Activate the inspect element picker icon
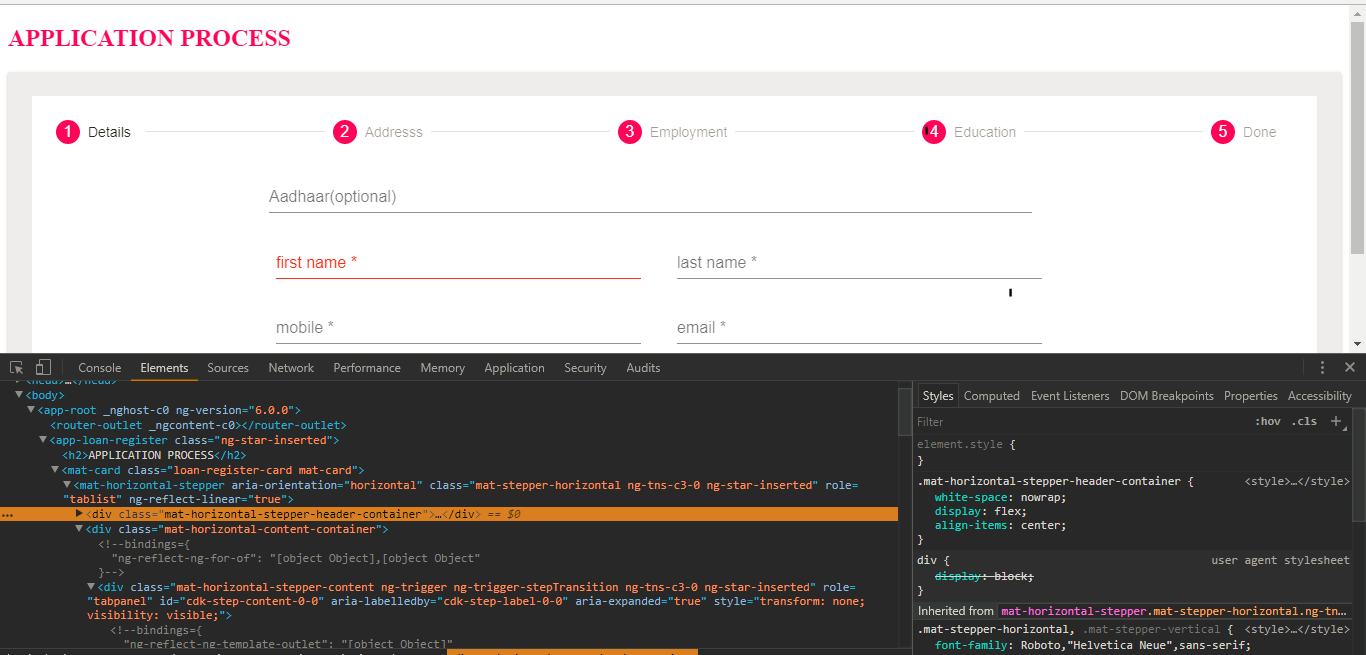Viewport: 1366px width, 655px height. [17, 368]
